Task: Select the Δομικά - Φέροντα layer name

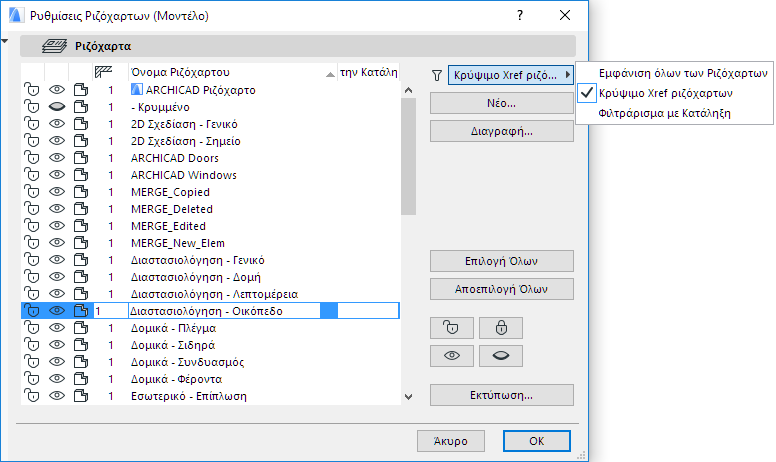Action: point(176,379)
